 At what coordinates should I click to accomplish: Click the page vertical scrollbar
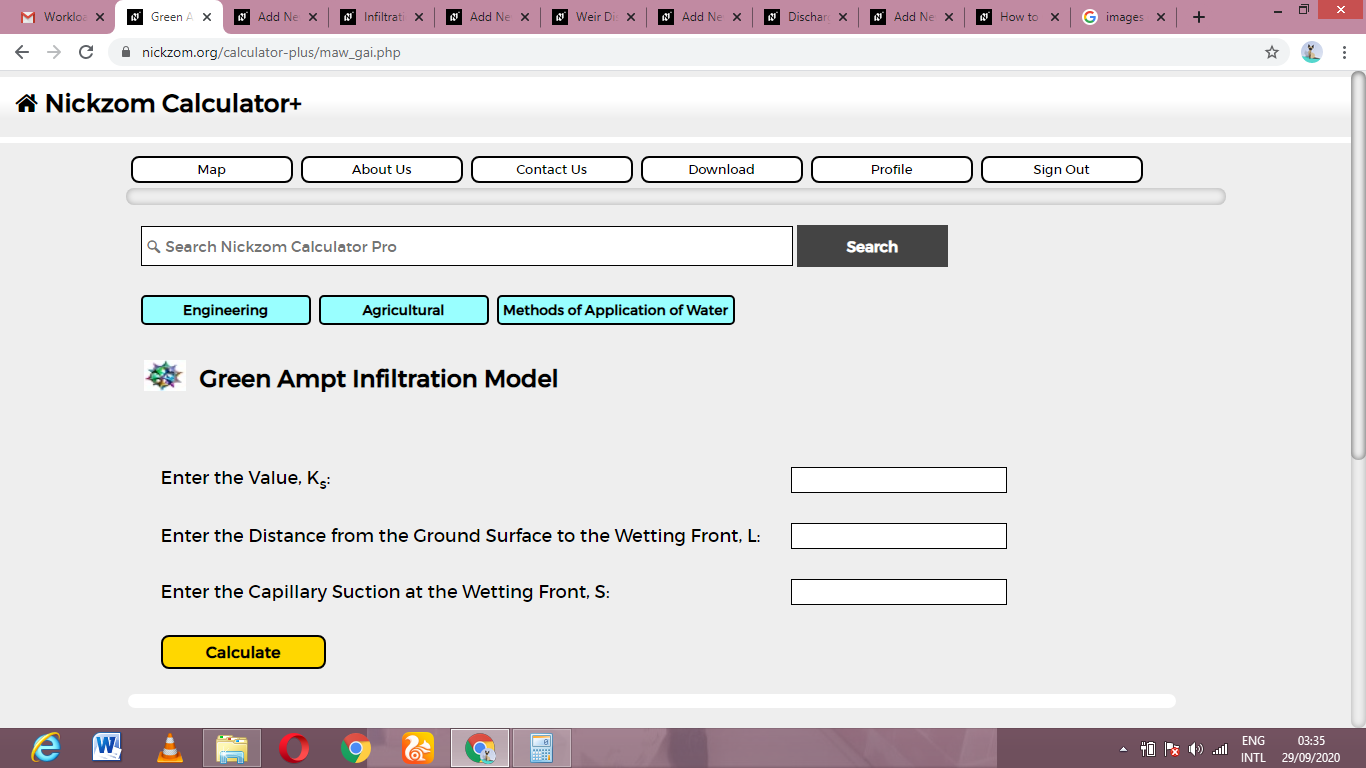pyautogui.click(x=1358, y=265)
